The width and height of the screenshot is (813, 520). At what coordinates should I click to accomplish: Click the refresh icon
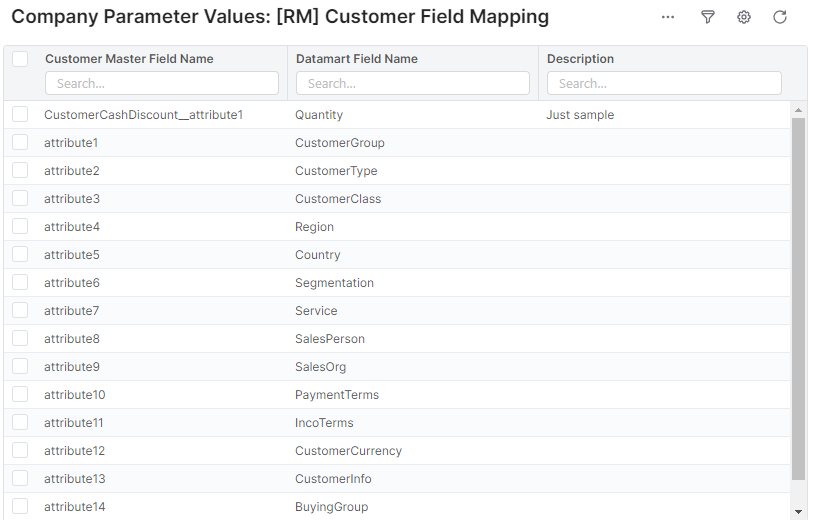780,17
